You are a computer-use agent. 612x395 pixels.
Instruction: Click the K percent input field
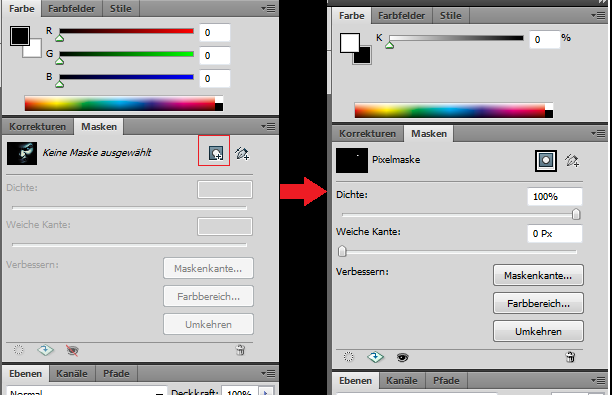tap(544, 39)
